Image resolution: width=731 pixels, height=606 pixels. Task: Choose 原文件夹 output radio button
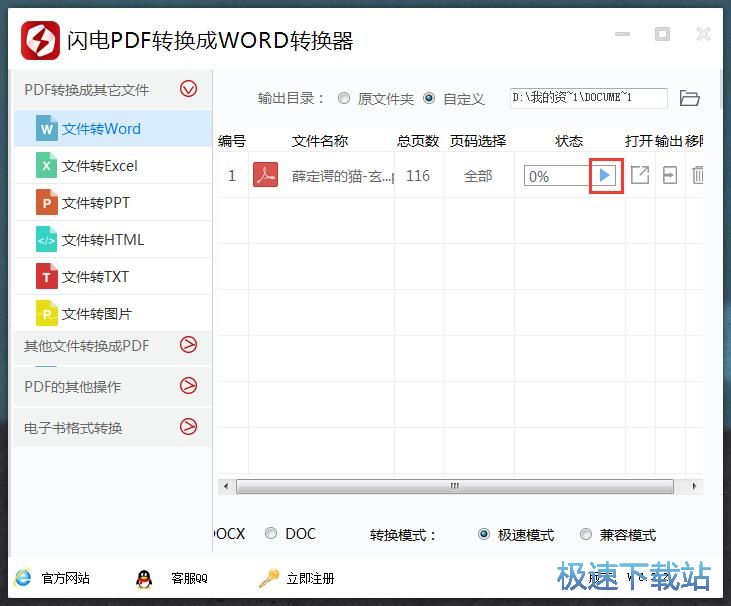click(x=344, y=98)
